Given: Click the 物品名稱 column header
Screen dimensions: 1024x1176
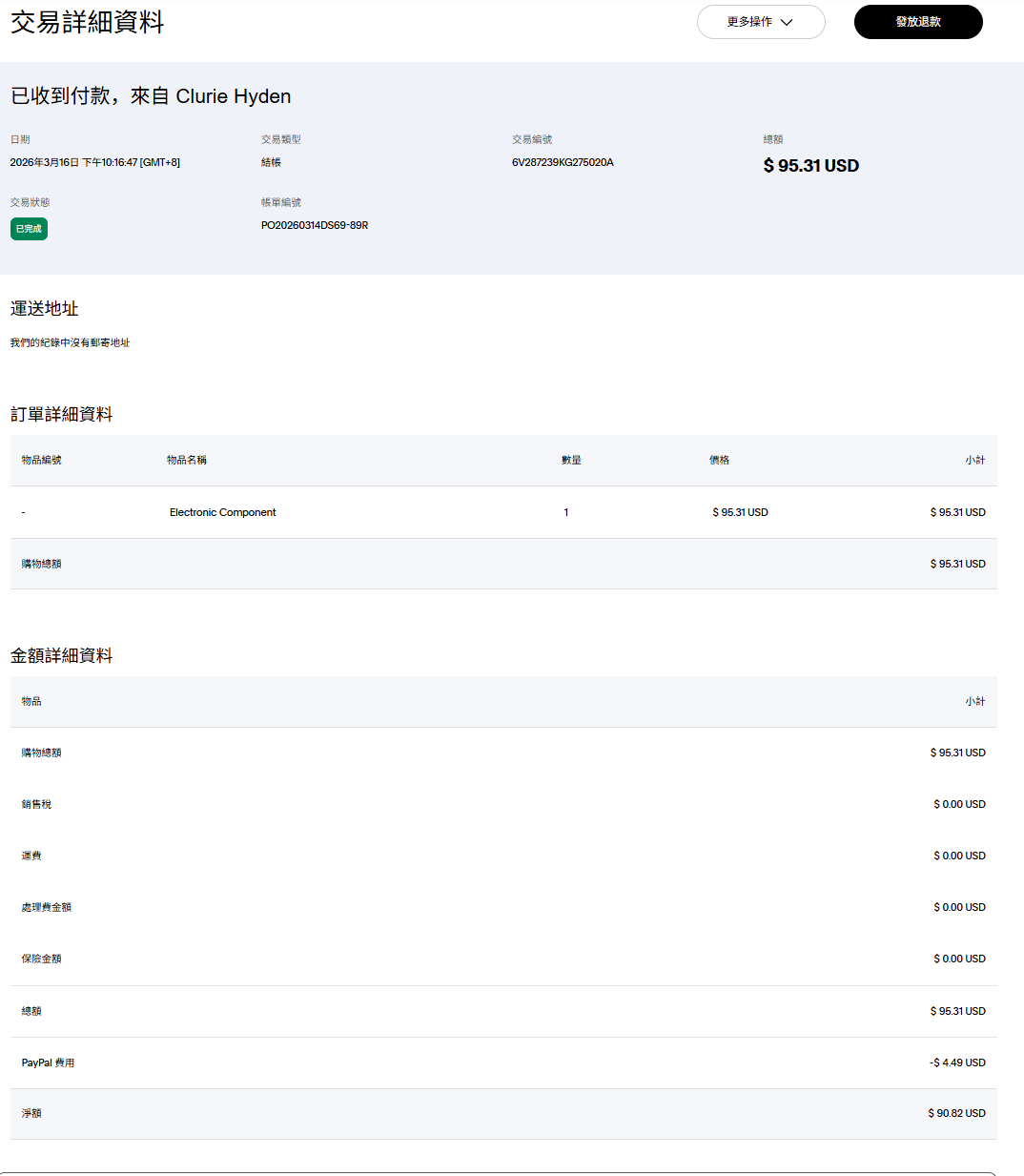Looking at the screenshot, I should tap(187, 460).
